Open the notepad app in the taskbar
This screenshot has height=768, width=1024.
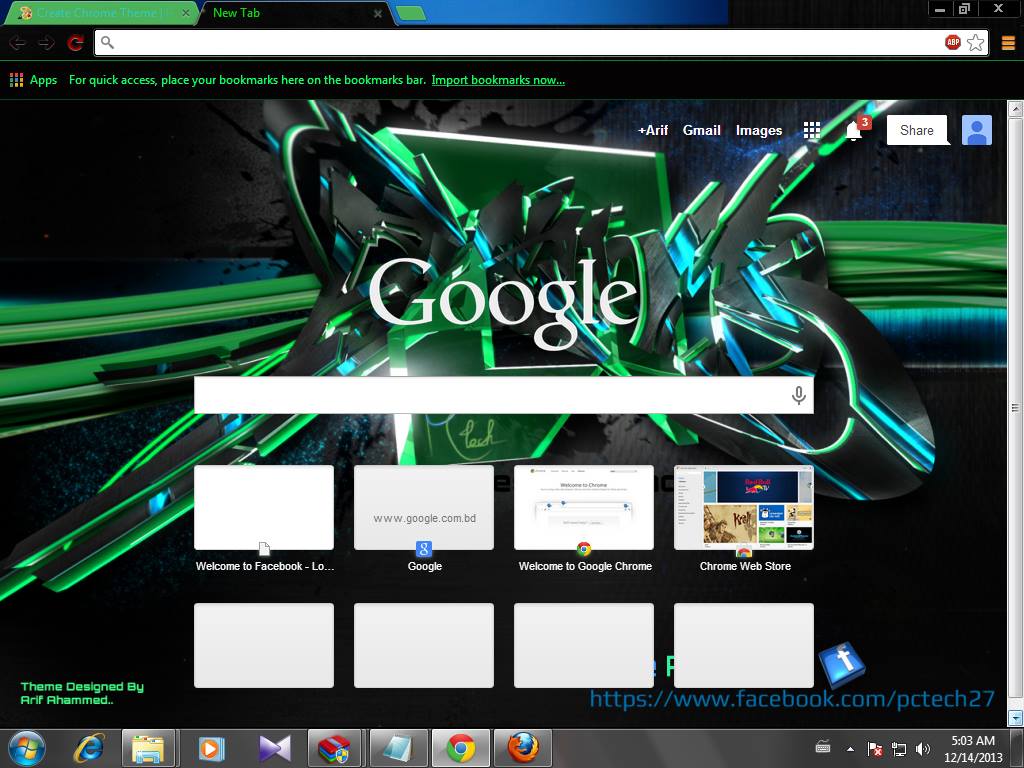point(397,748)
